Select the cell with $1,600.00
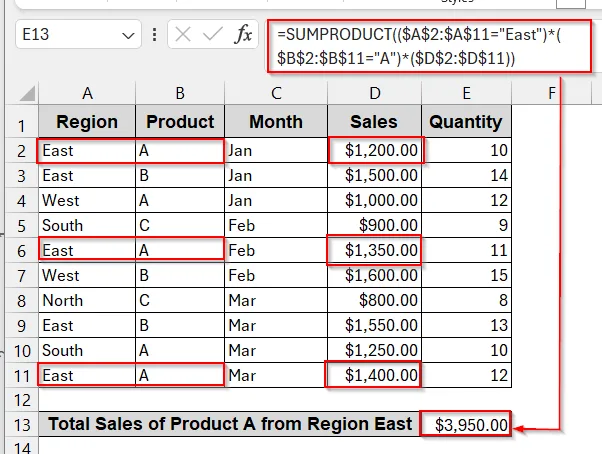 [x=374, y=275]
